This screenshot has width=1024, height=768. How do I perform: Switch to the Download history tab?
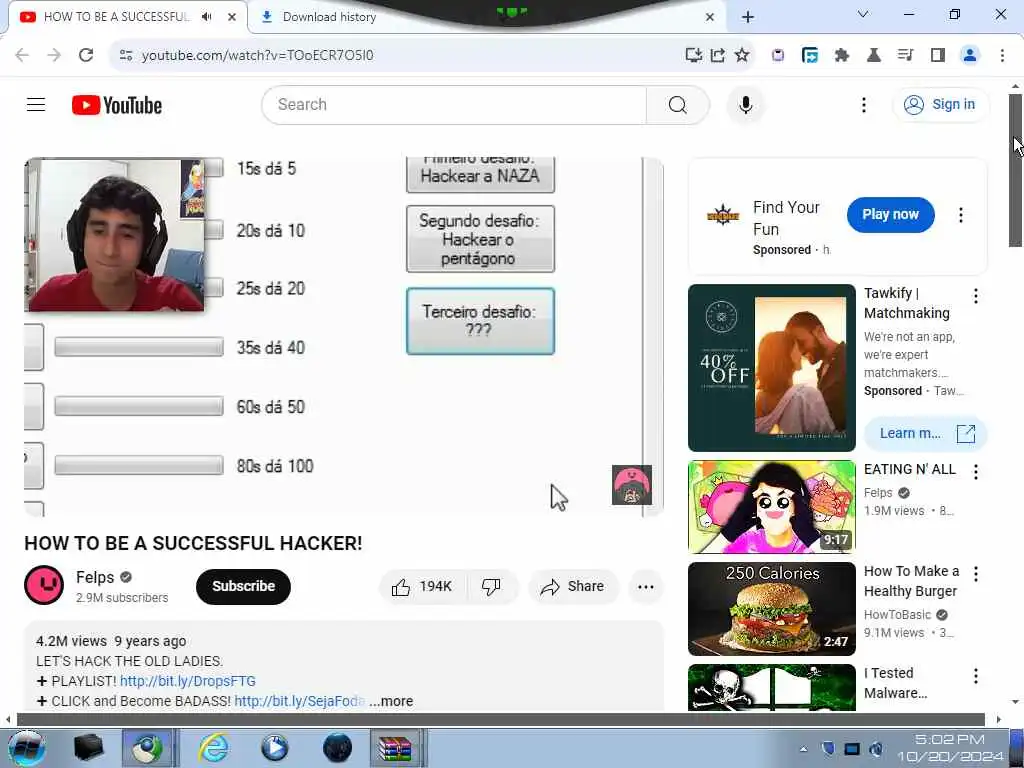tap(329, 17)
